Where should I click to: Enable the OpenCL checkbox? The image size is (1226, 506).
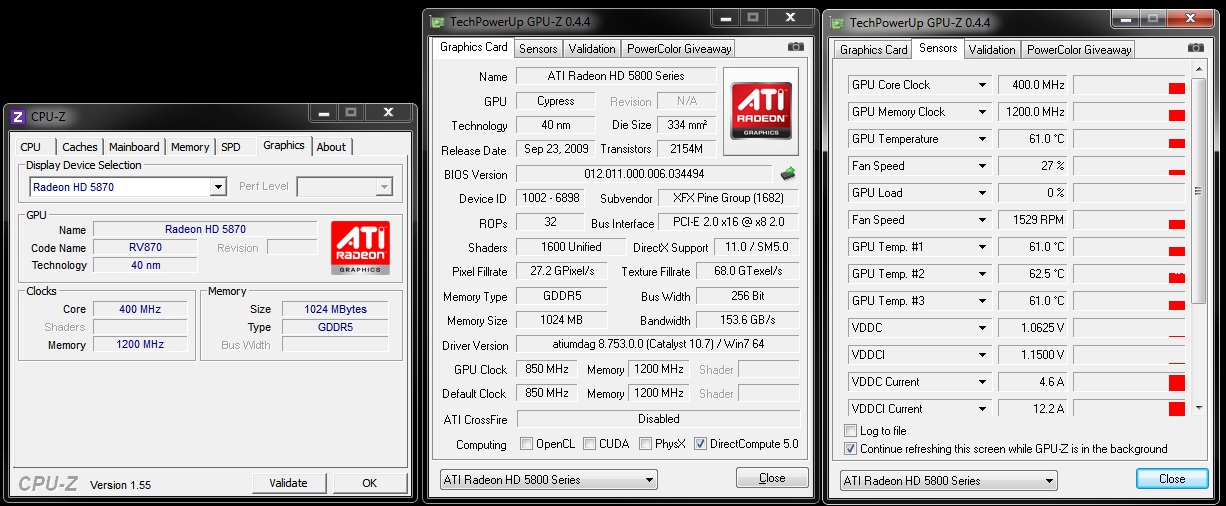527,444
